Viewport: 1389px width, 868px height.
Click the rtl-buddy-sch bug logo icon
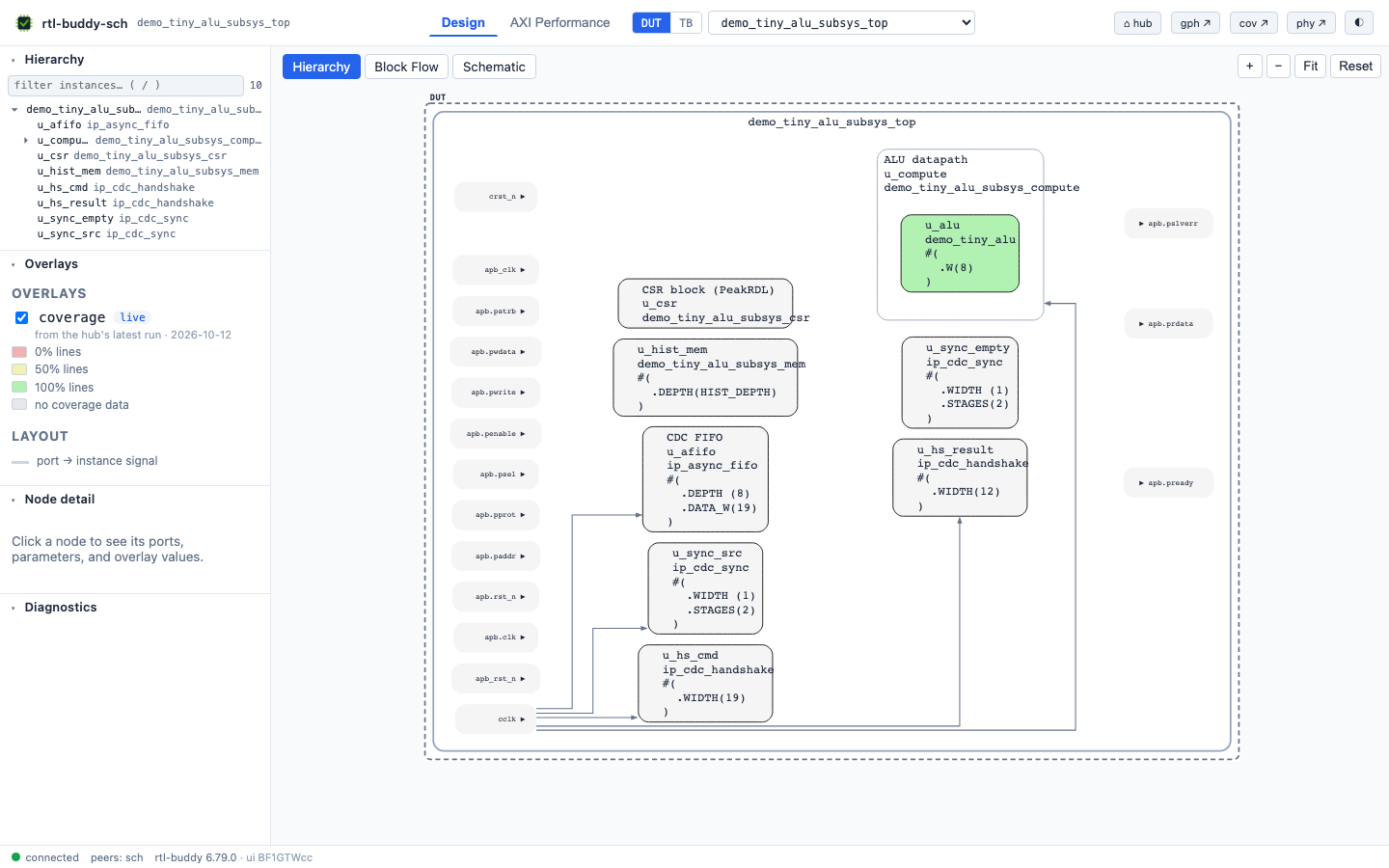point(24,23)
